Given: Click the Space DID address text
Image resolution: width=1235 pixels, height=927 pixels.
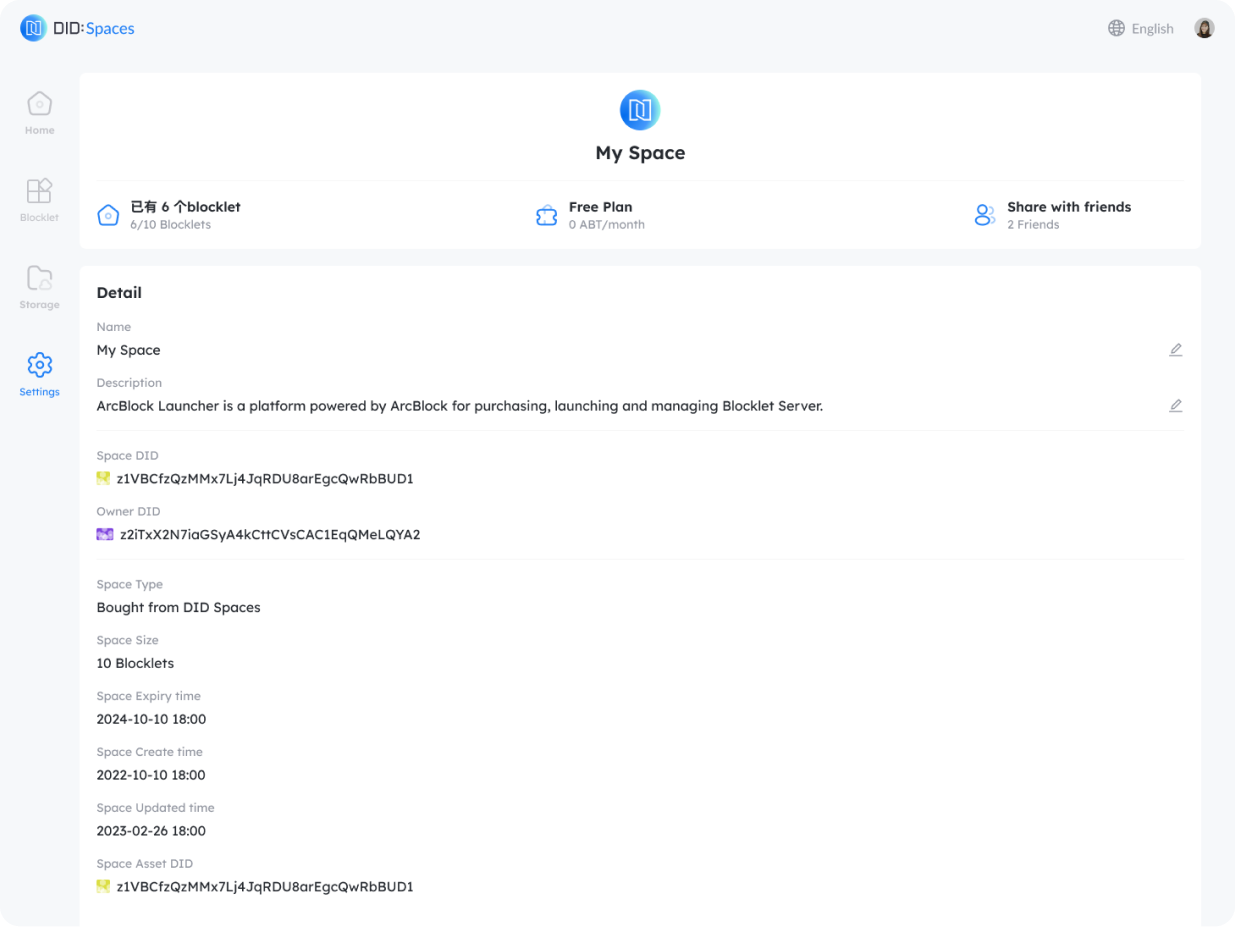Looking at the screenshot, I should pyautogui.click(x=265, y=479).
